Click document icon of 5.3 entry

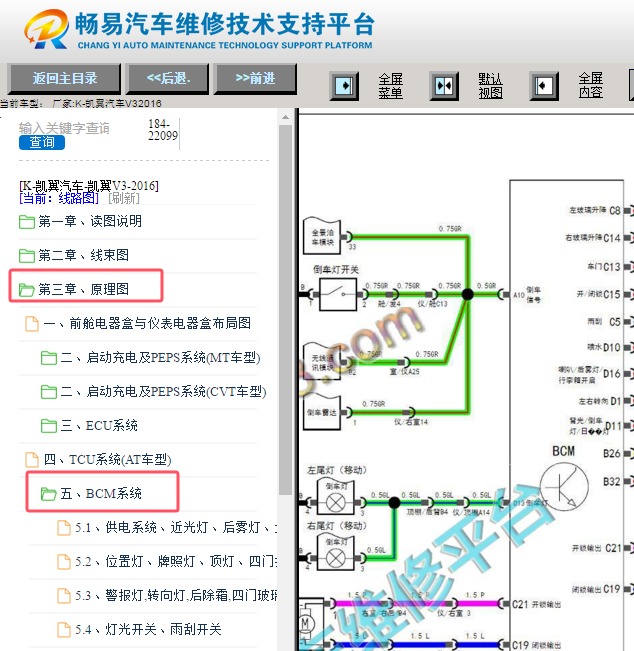64,596
